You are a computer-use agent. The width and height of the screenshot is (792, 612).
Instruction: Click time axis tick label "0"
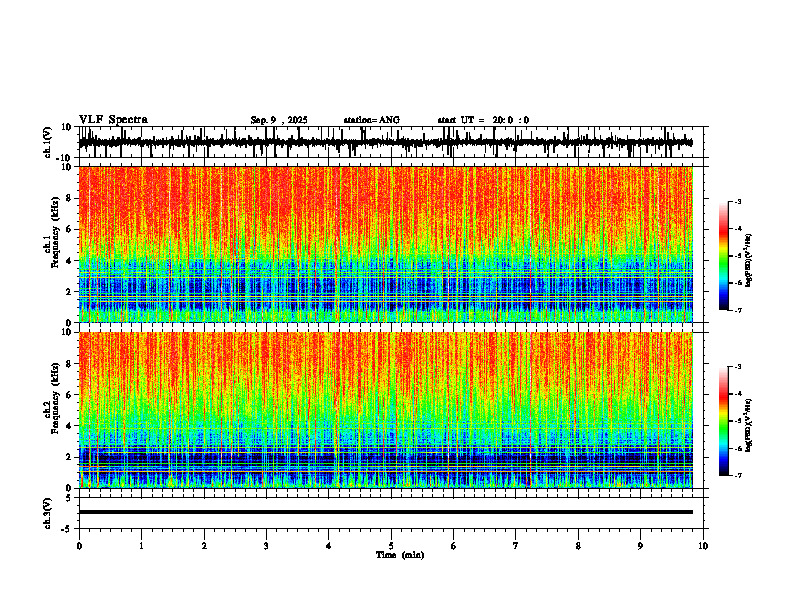click(x=79, y=546)
